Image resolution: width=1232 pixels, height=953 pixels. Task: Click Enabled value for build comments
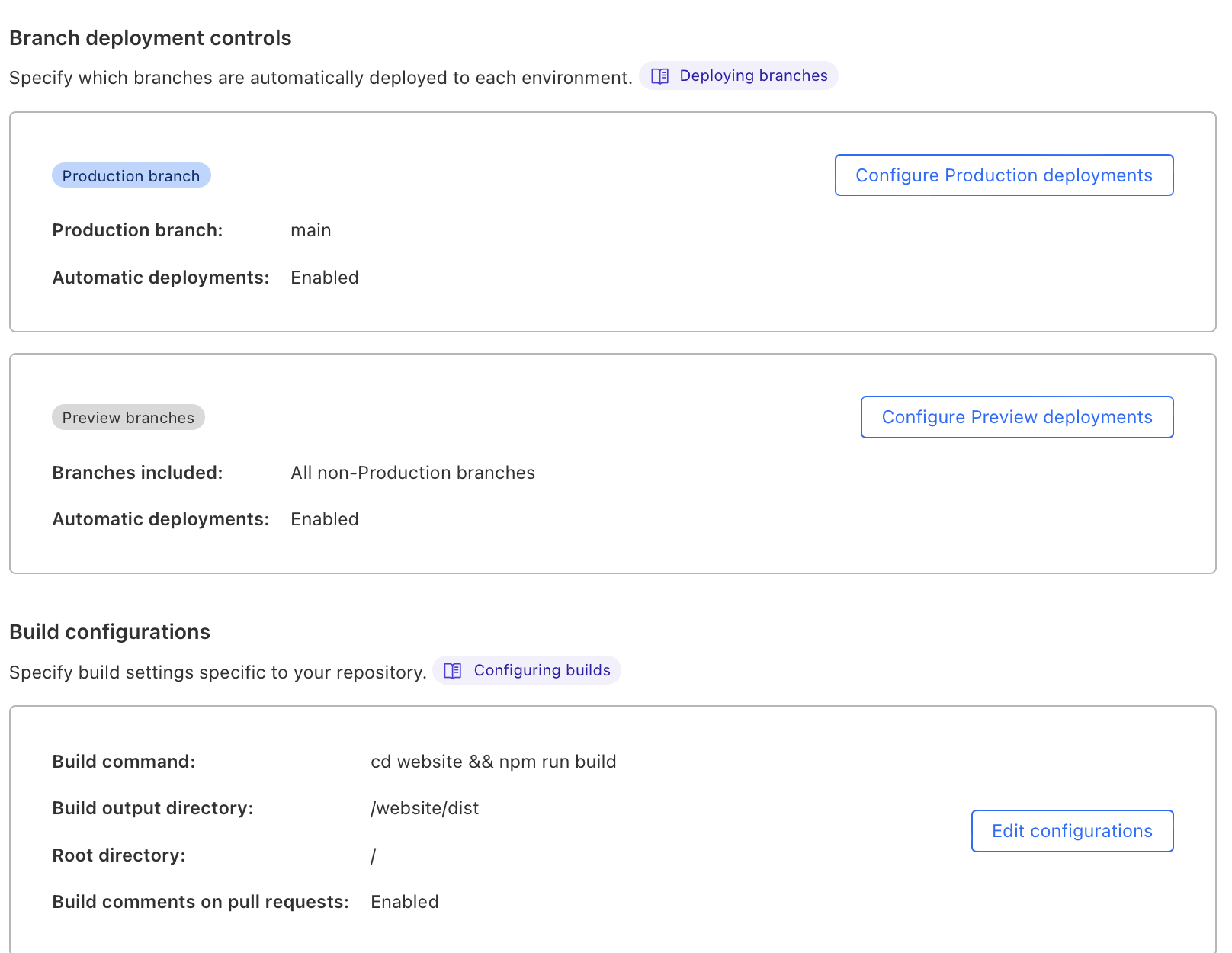click(x=404, y=902)
